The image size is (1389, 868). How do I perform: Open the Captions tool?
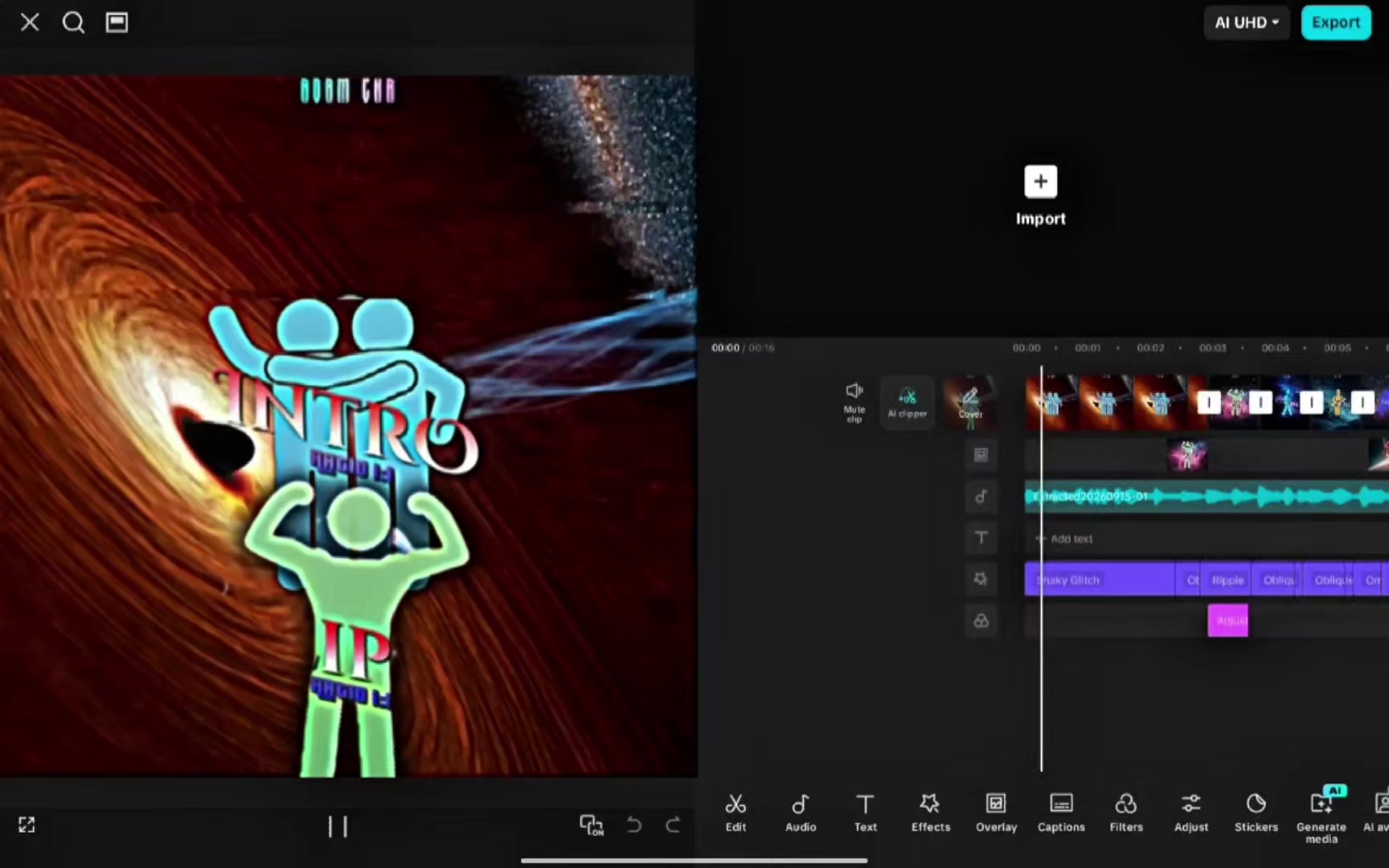click(x=1061, y=813)
